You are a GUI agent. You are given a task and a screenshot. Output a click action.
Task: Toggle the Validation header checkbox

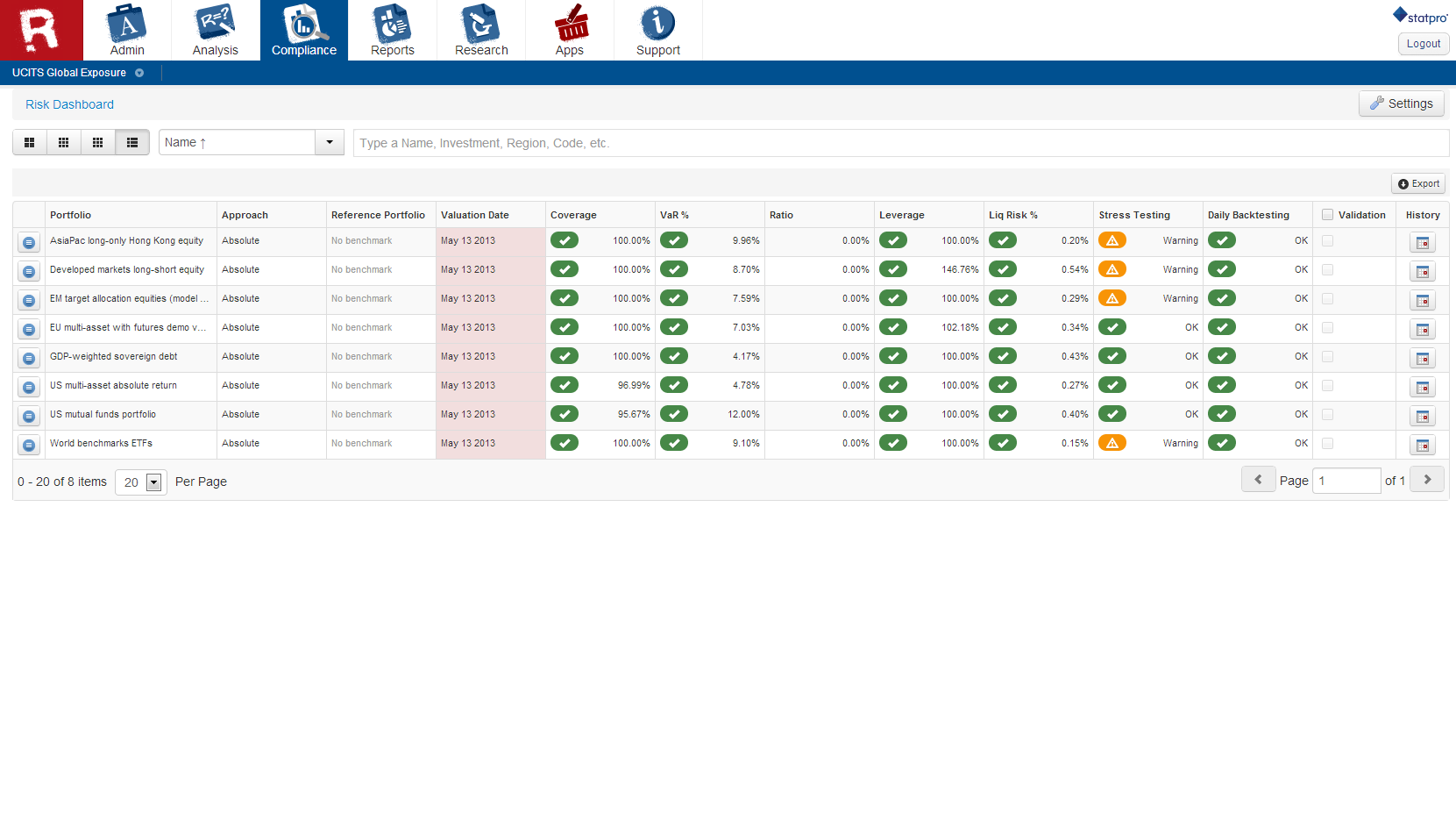coord(1327,215)
